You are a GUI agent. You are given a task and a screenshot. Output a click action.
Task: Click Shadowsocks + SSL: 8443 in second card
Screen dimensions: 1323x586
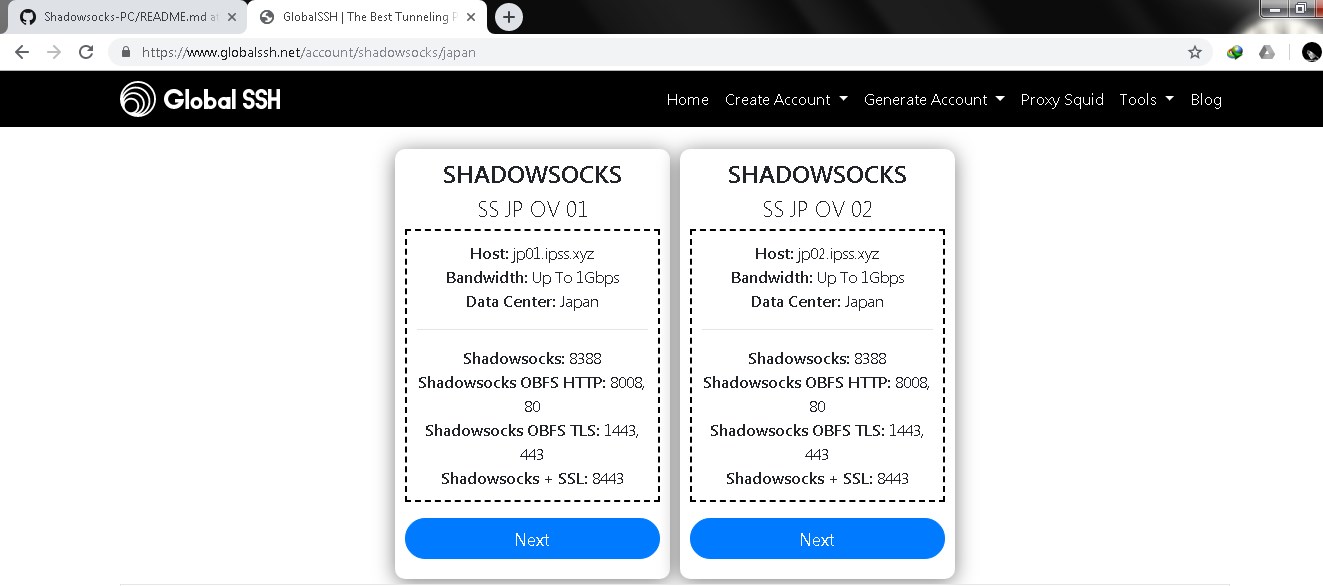pyautogui.click(x=817, y=478)
